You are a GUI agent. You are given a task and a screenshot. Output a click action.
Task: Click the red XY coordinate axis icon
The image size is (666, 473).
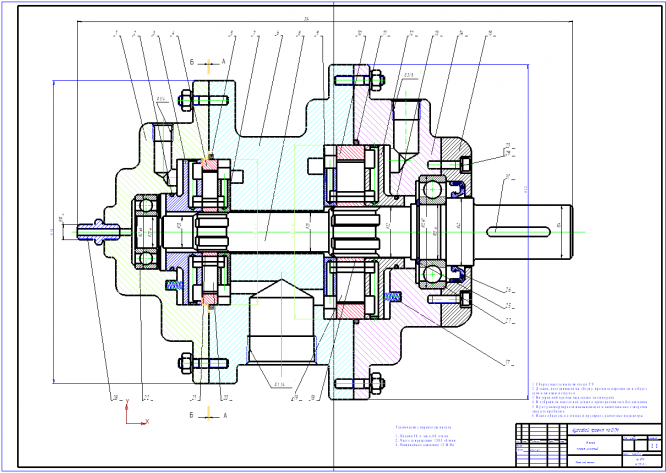click(x=137, y=412)
